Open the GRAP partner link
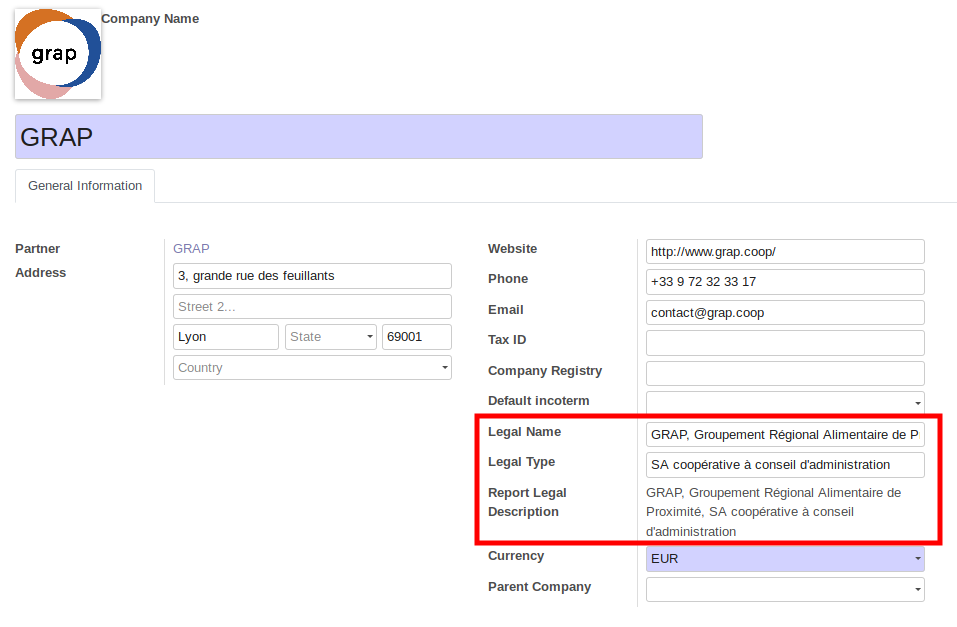This screenshot has height=627, width=957. [191, 248]
